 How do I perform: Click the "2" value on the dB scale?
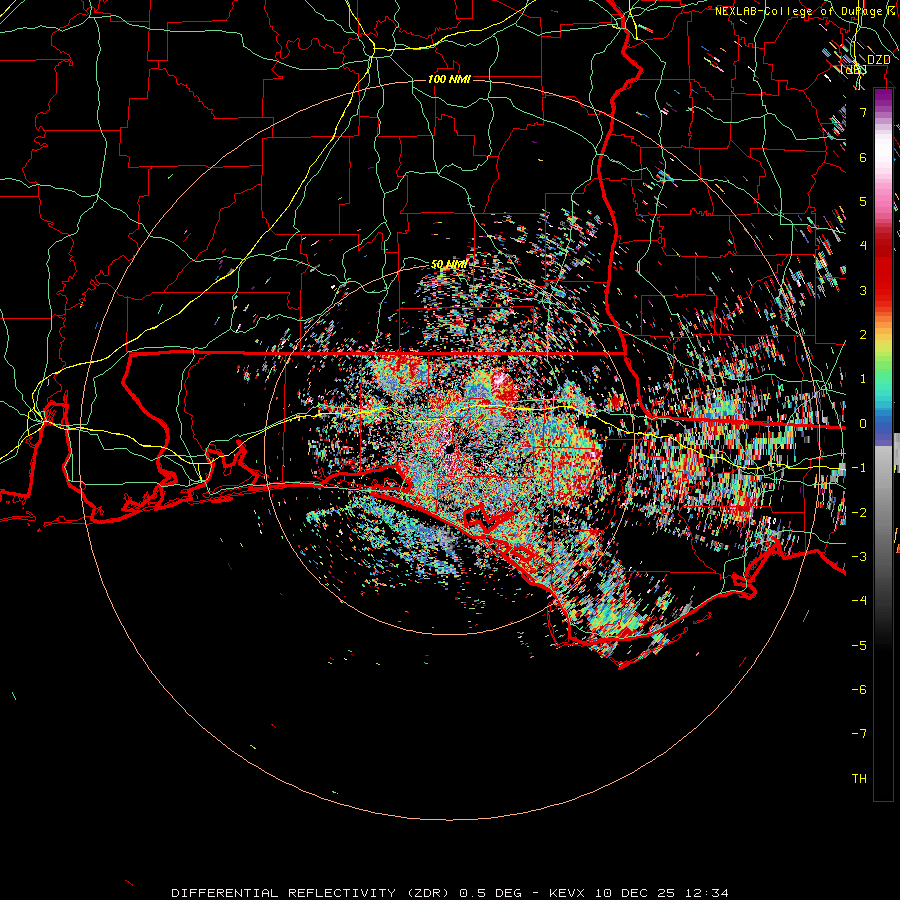pos(863,335)
